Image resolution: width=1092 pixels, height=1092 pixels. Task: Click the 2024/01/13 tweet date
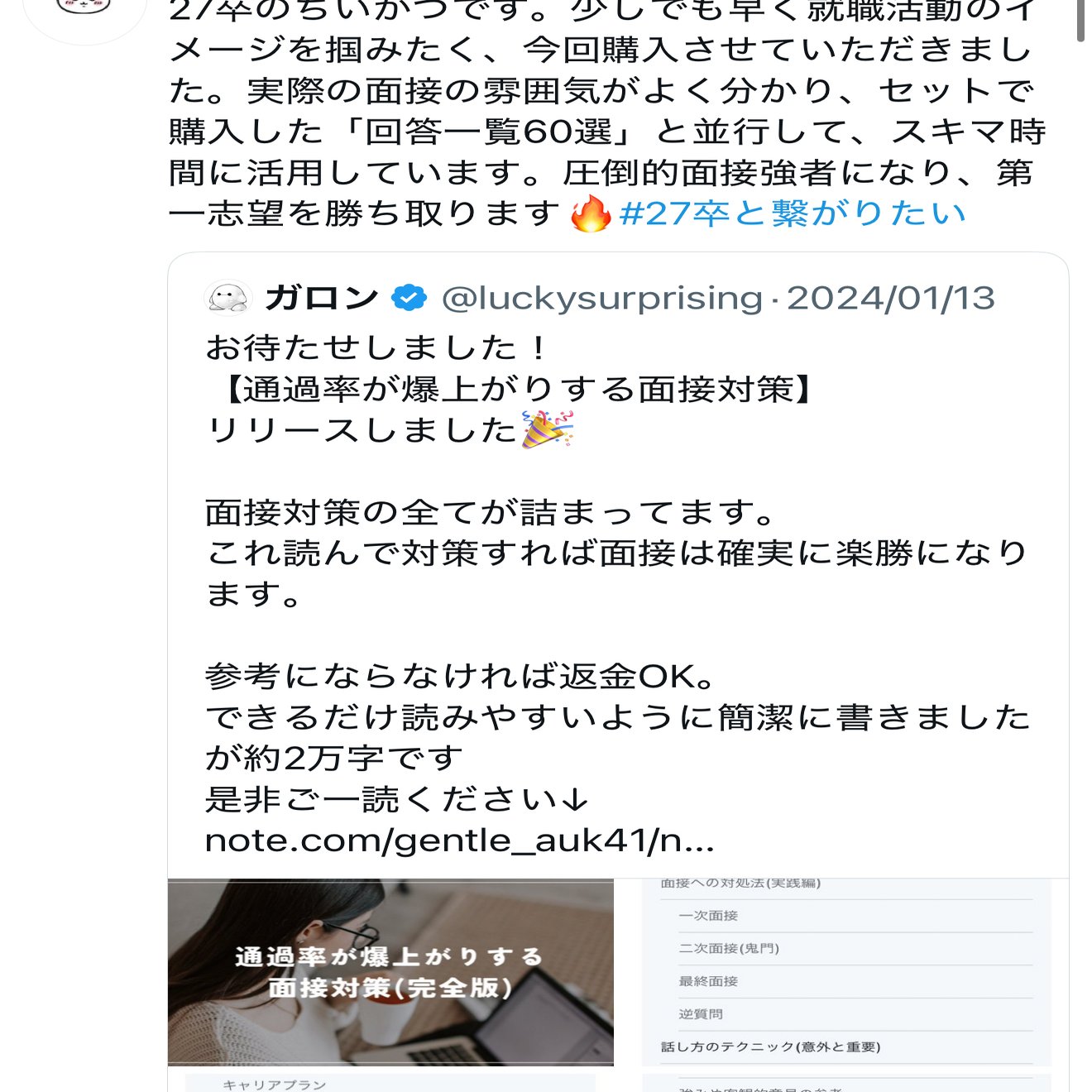pyautogui.click(x=890, y=298)
